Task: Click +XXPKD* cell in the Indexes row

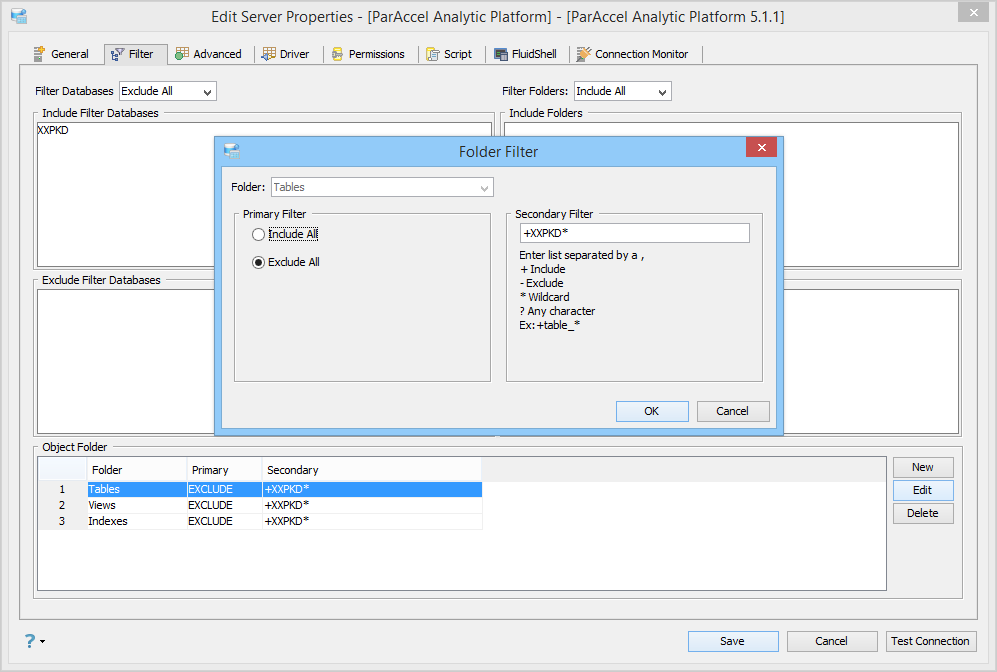Action: pos(372,521)
